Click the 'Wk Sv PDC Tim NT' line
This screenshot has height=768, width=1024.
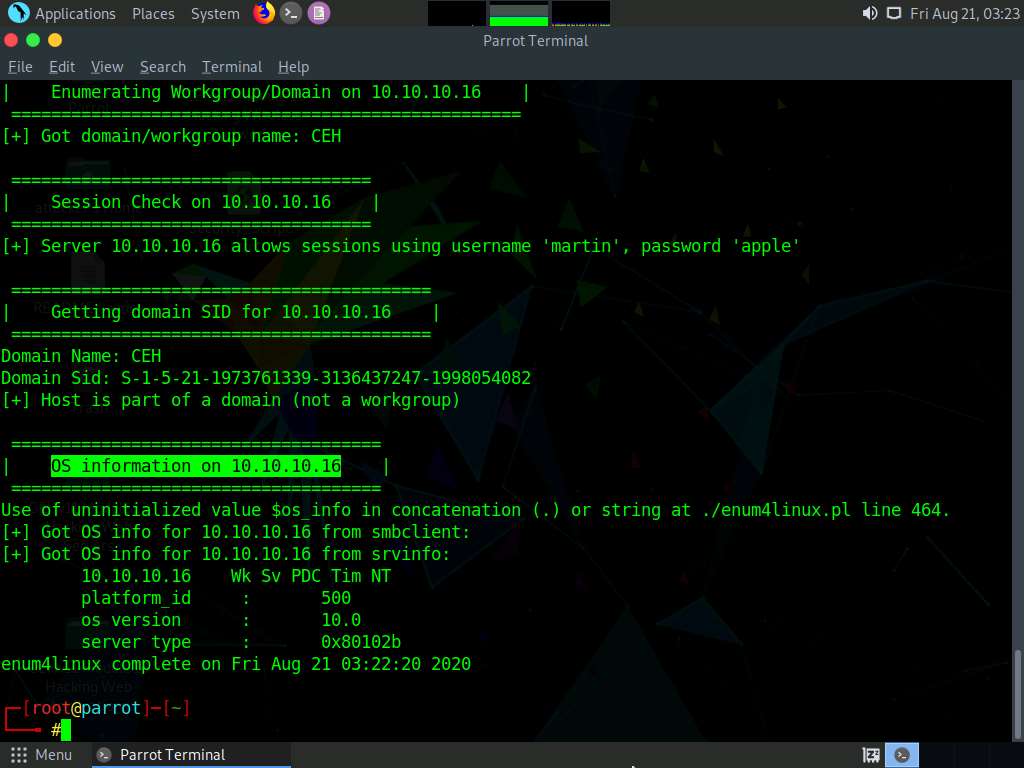click(236, 575)
